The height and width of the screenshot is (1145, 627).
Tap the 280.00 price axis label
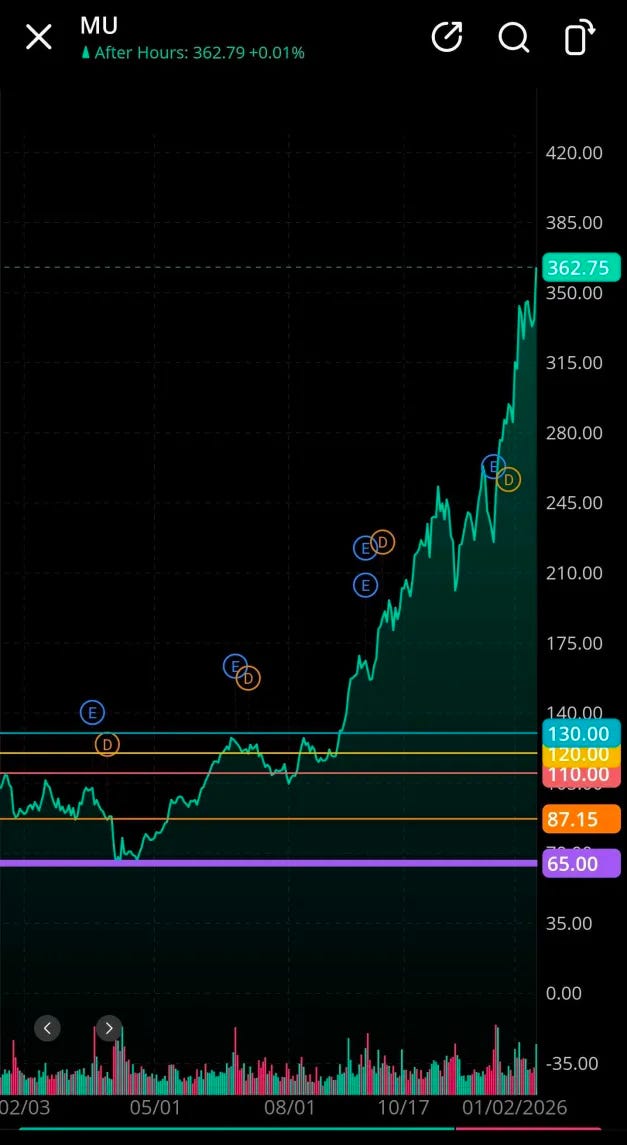coord(574,433)
